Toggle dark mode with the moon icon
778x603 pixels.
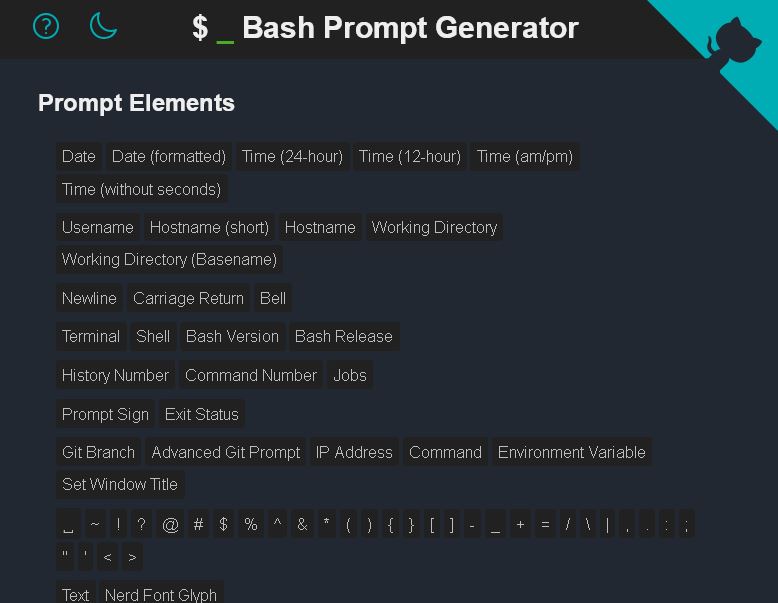103,26
